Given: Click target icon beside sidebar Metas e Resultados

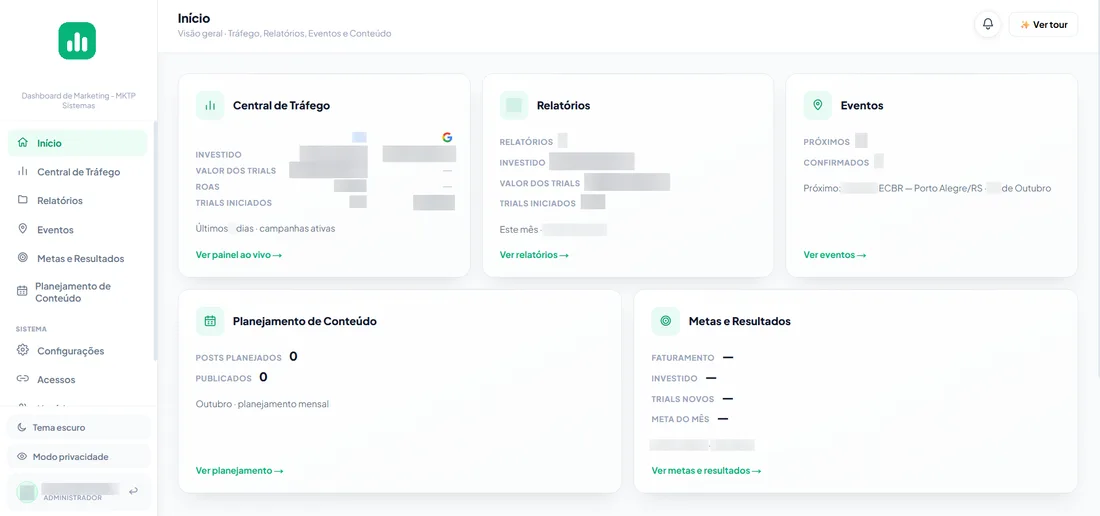Looking at the screenshot, I should pyautogui.click(x=22, y=257).
